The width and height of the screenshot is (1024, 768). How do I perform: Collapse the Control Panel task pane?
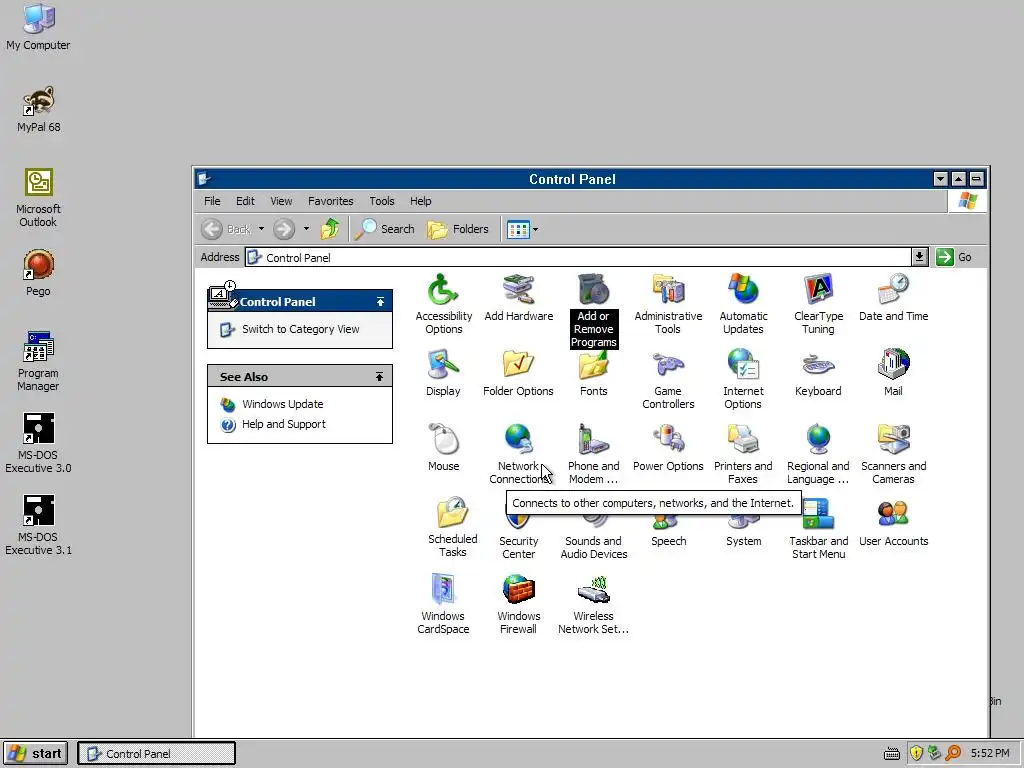pyautogui.click(x=380, y=302)
